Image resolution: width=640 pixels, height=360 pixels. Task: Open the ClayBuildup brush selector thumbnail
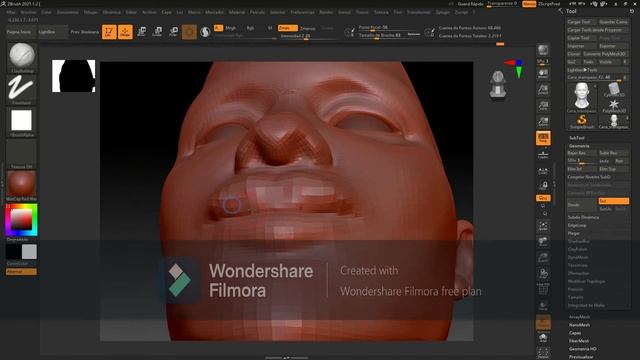(x=22, y=56)
